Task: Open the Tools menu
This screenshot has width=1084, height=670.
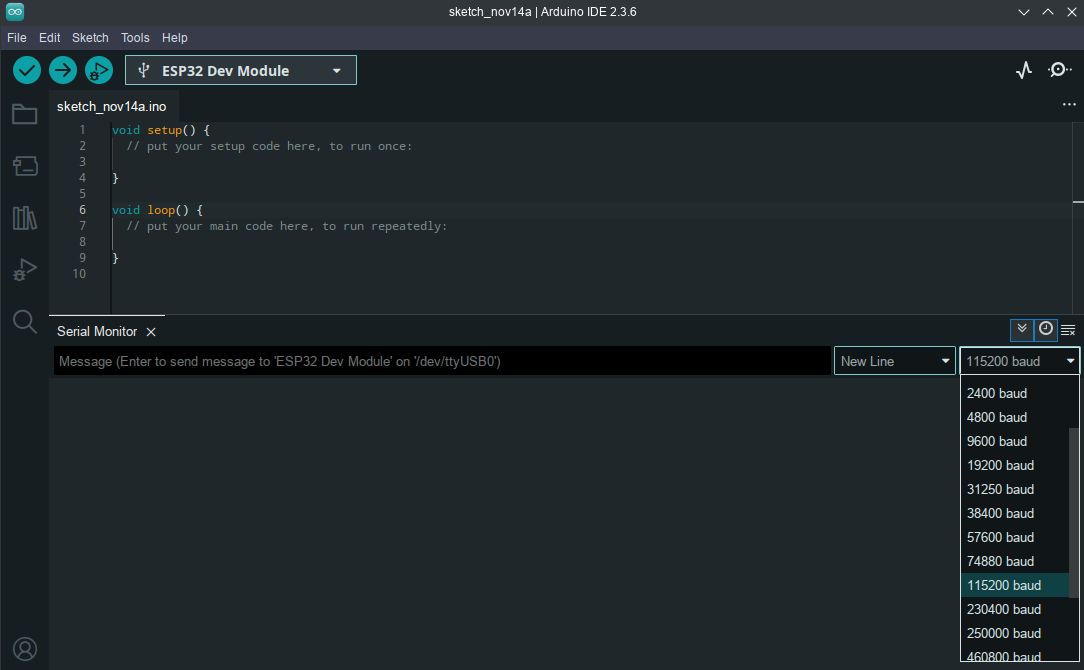Action: click(135, 37)
